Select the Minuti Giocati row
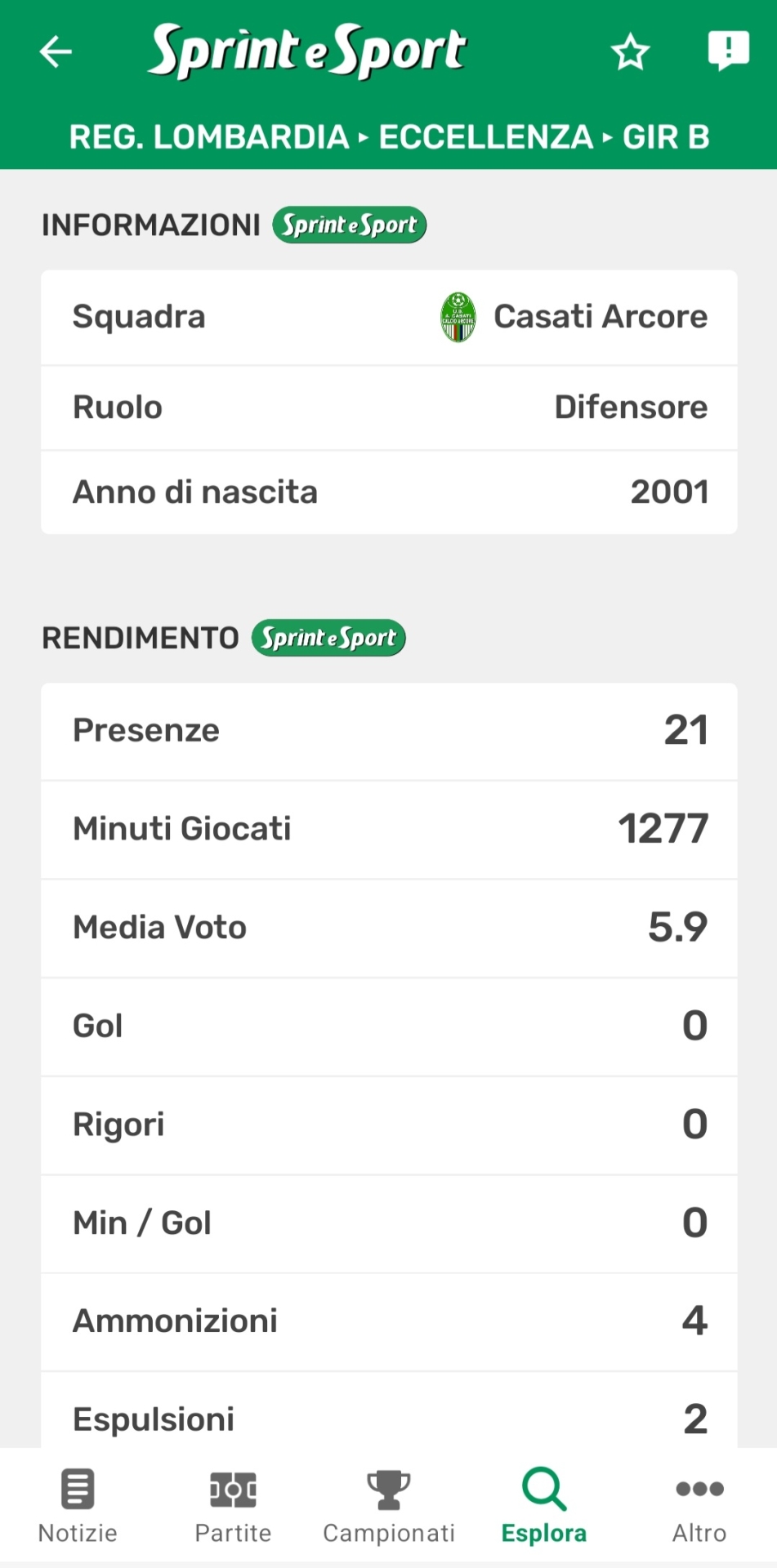This screenshot has width=777, height=1568. pos(389,829)
